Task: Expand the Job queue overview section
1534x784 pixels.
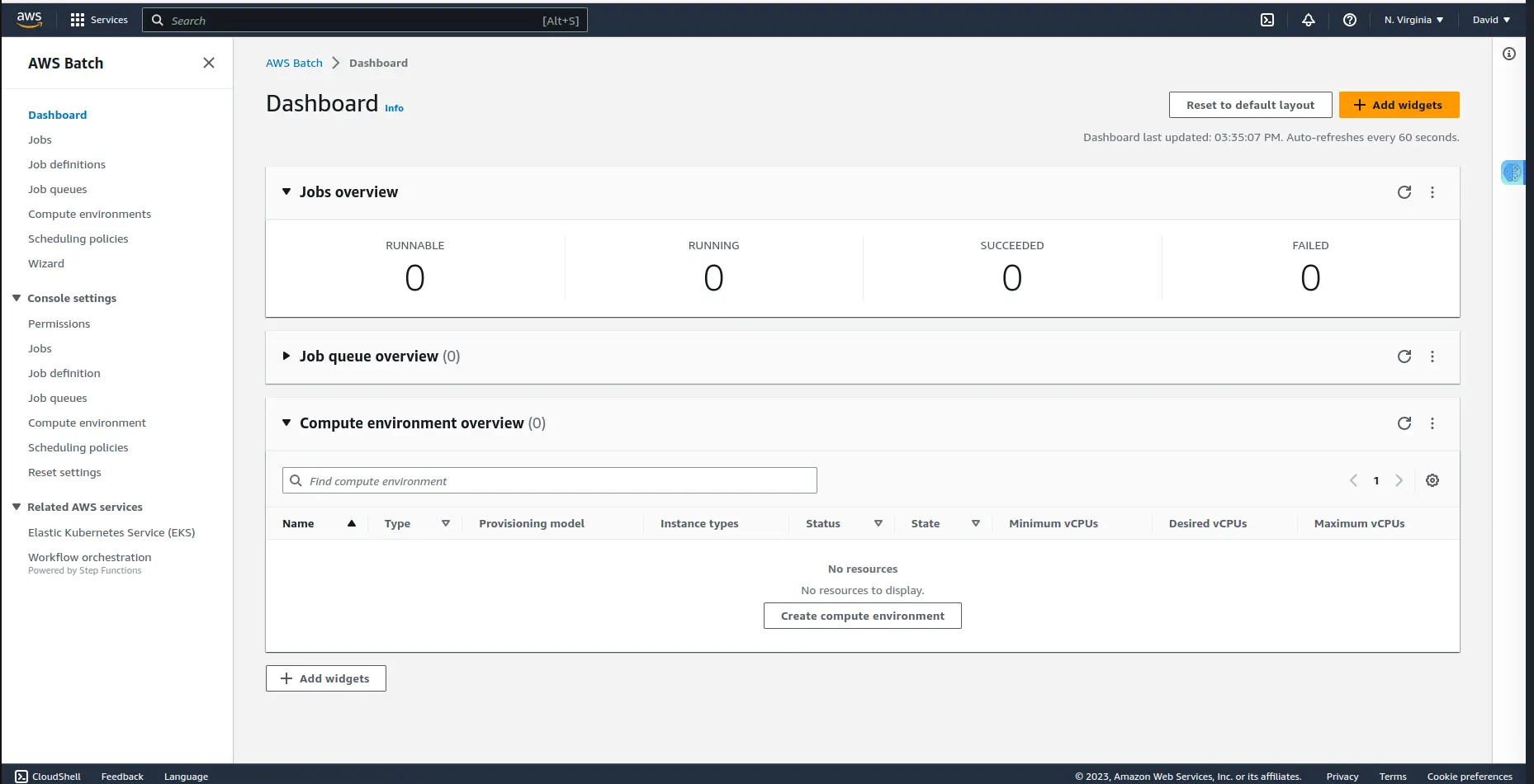Action: coord(286,356)
